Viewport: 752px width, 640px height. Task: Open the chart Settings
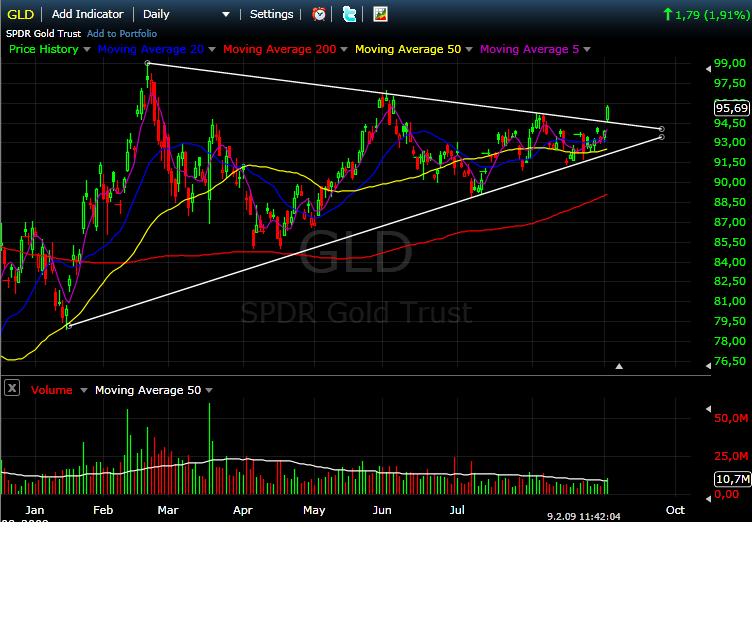tap(271, 14)
